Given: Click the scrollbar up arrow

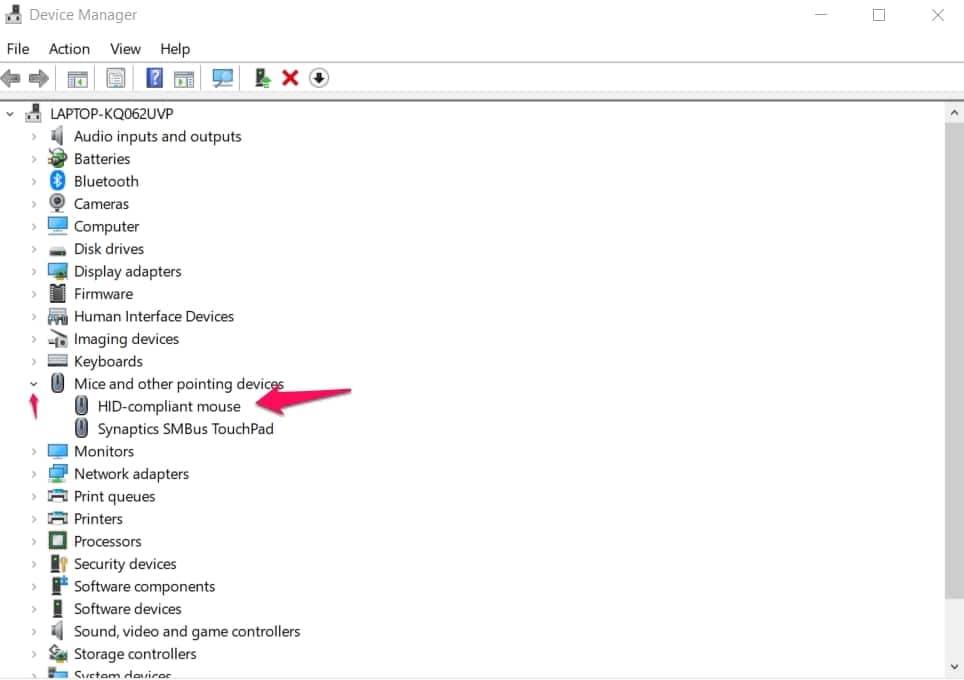Looking at the screenshot, I should 954,113.
